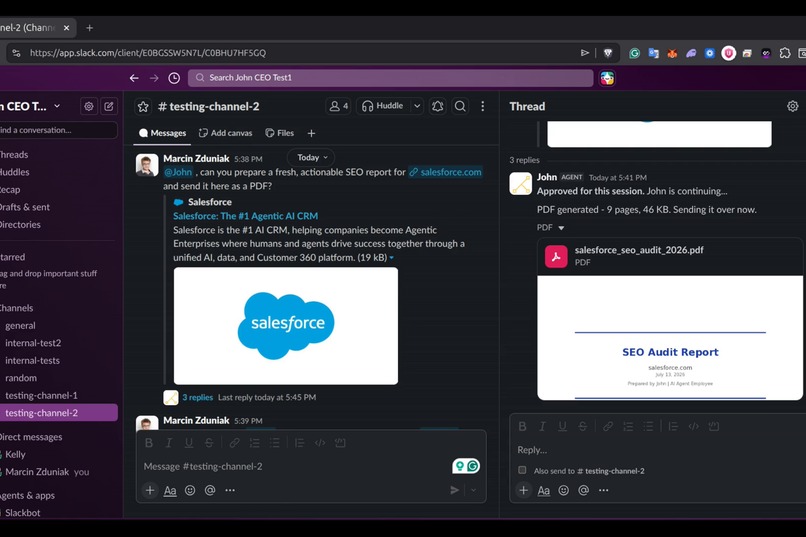The width and height of the screenshot is (806, 537).
Task: Select the Add canvas tab
Action: coord(226,133)
